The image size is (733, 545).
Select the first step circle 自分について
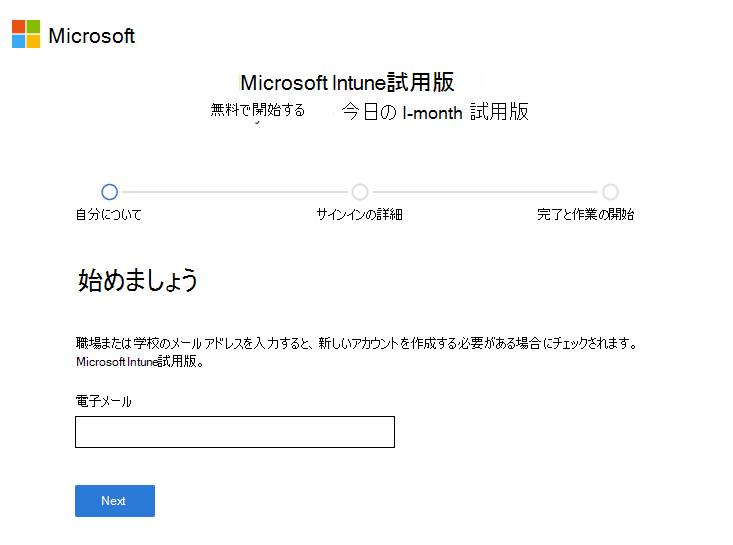click(x=110, y=192)
